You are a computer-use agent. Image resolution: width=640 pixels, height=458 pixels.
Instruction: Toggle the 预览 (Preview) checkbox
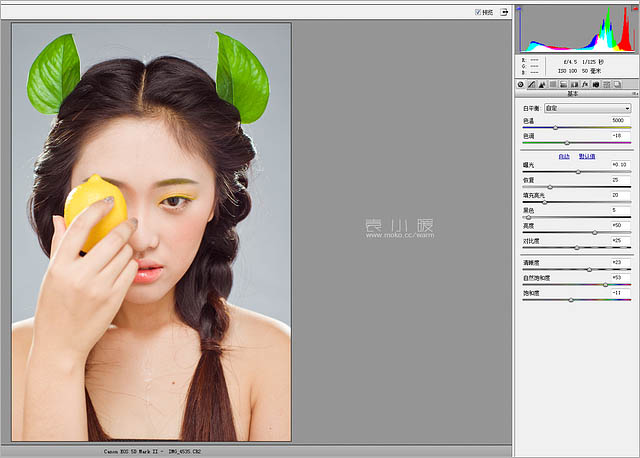tap(479, 12)
